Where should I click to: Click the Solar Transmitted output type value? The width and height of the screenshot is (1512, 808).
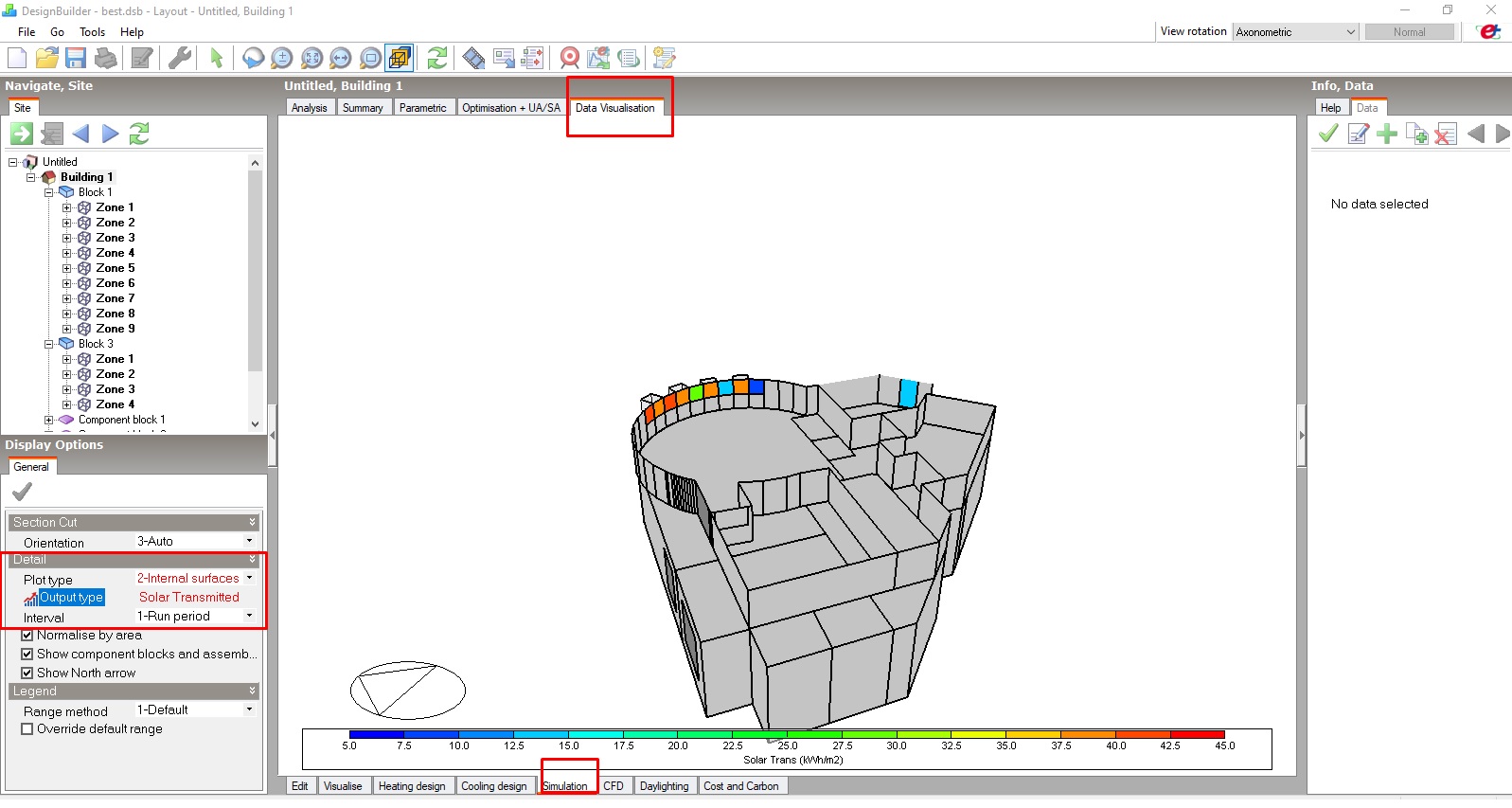point(189,597)
